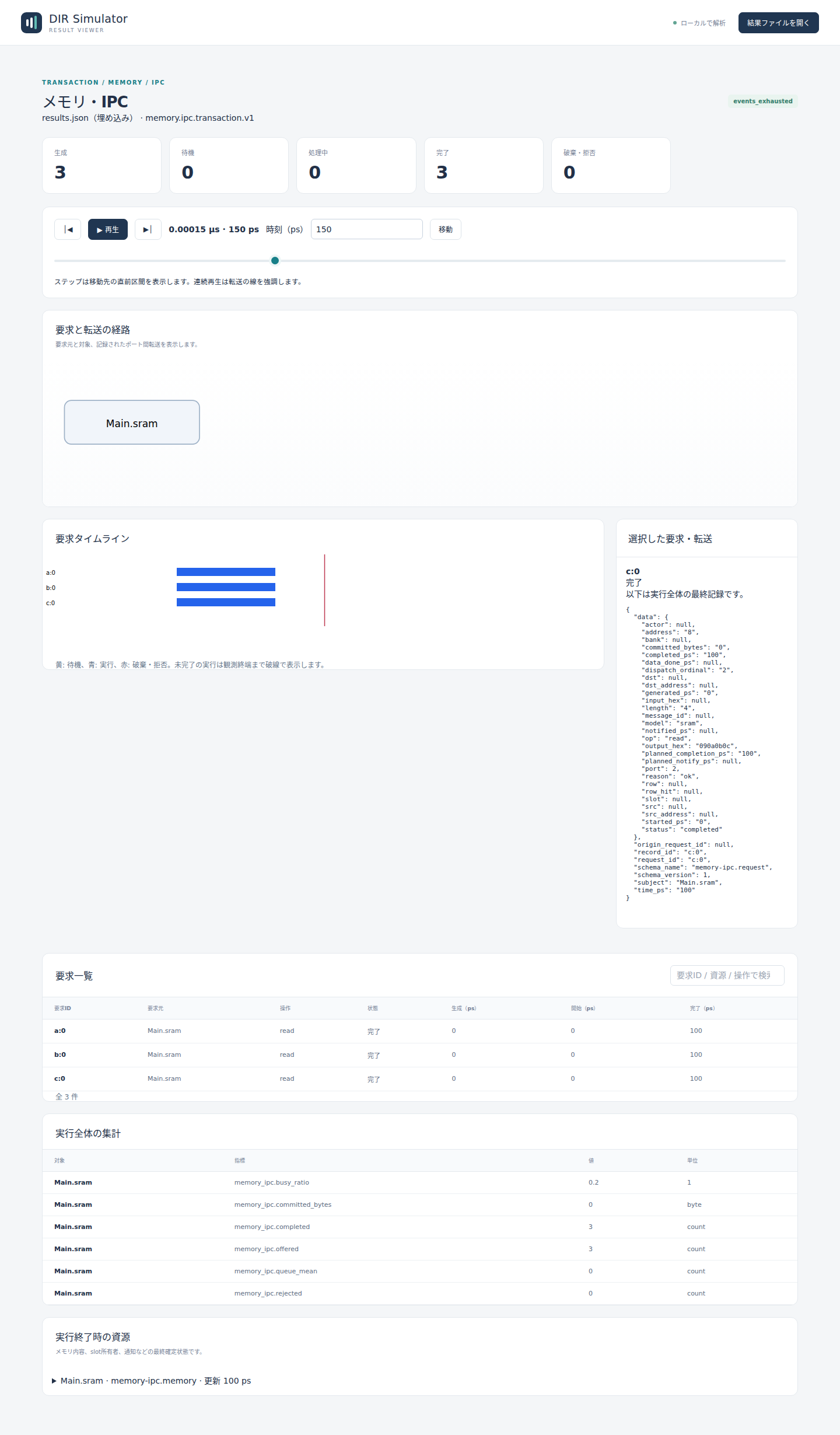
Task: Select the b:0 bar in the request timeline
Action: [x=226, y=587]
